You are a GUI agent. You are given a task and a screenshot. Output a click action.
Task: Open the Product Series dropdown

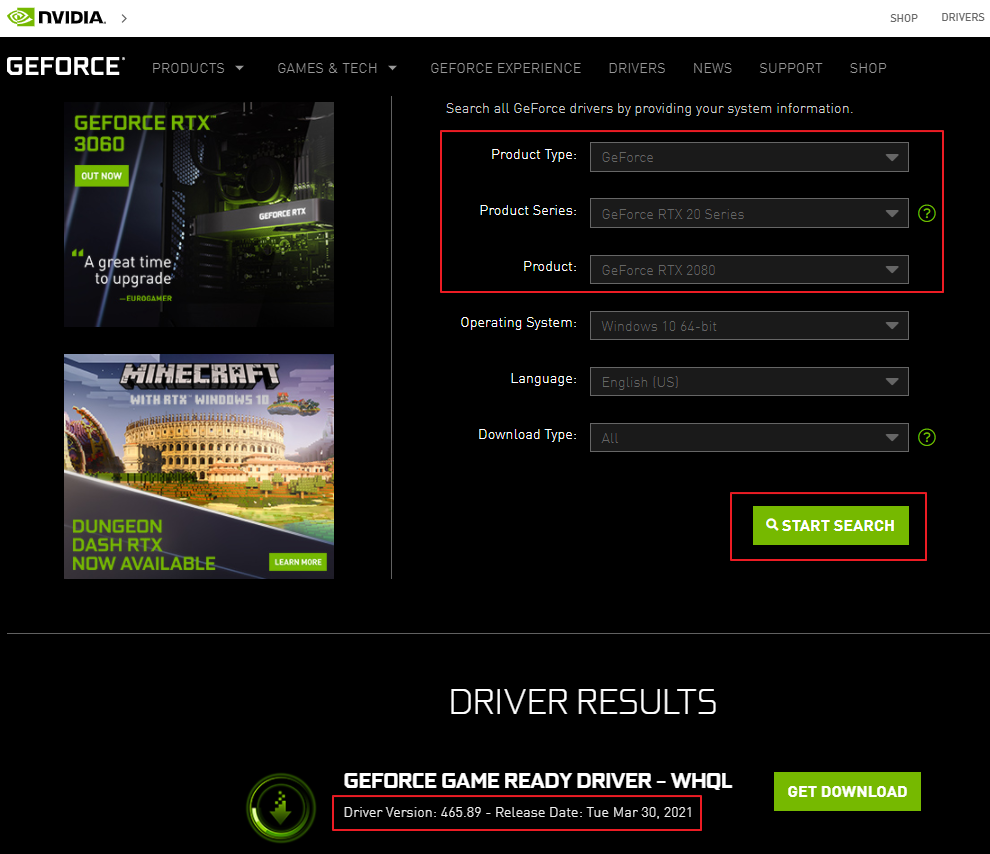point(749,213)
